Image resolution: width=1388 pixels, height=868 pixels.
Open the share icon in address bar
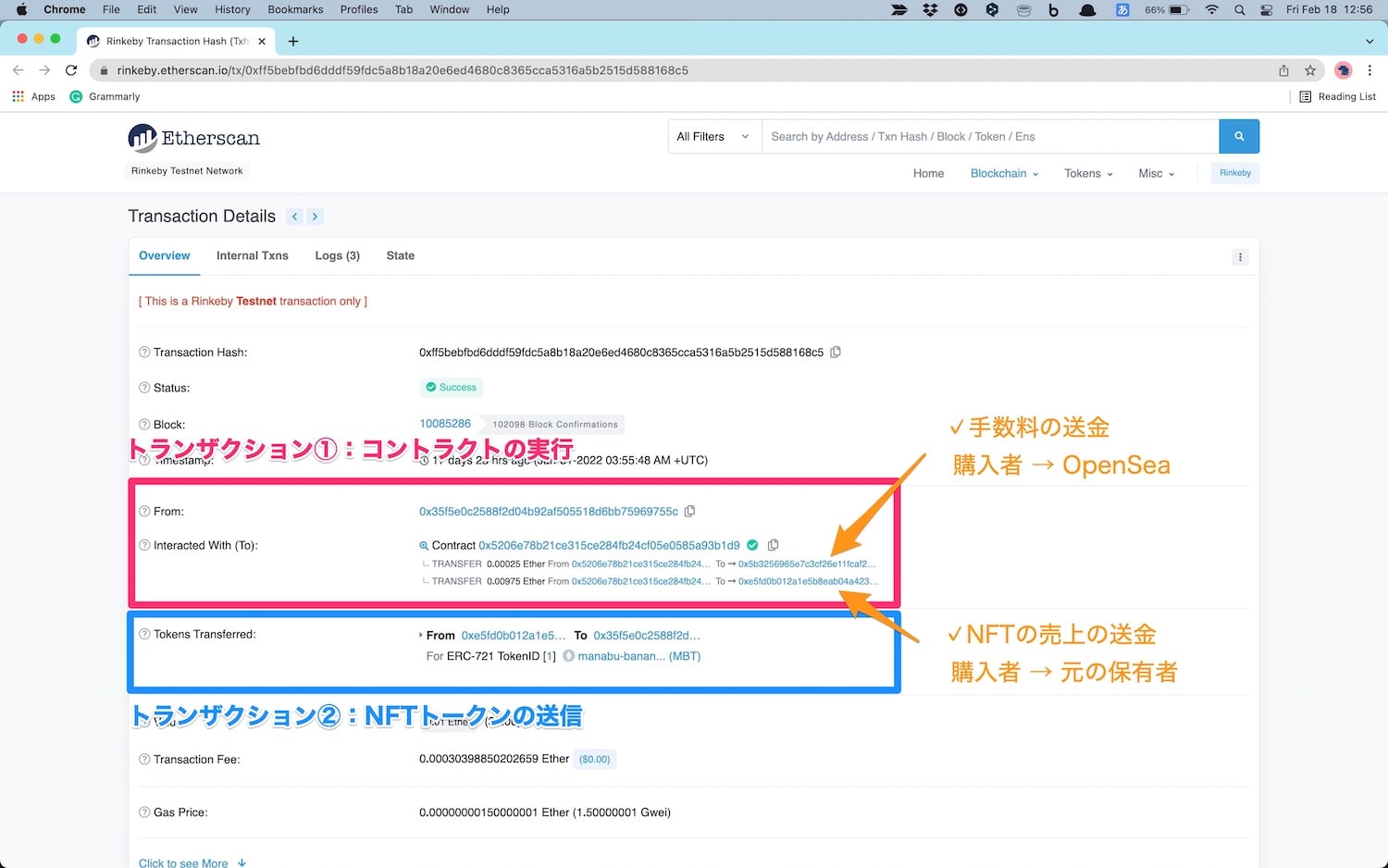click(x=1284, y=70)
